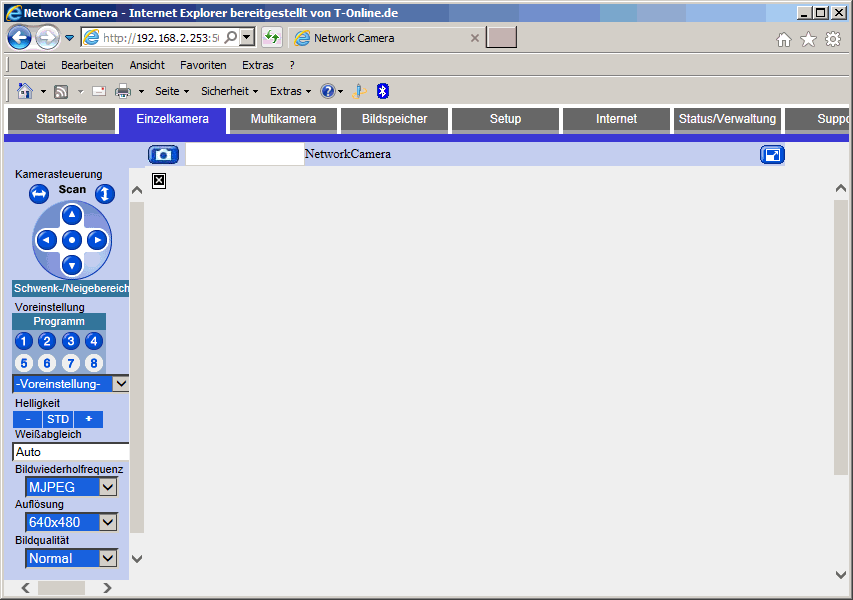
Task: Click the center home position button
Action: [x=72, y=240]
